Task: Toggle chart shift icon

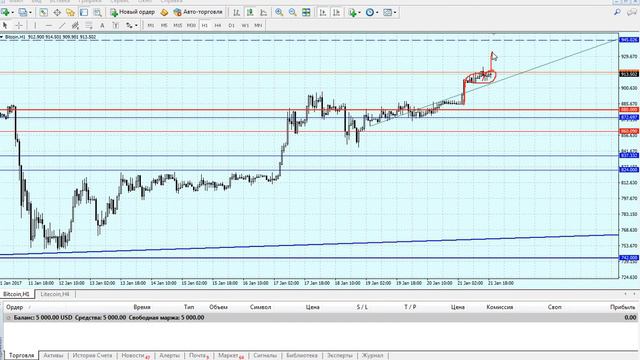Action: [336, 13]
